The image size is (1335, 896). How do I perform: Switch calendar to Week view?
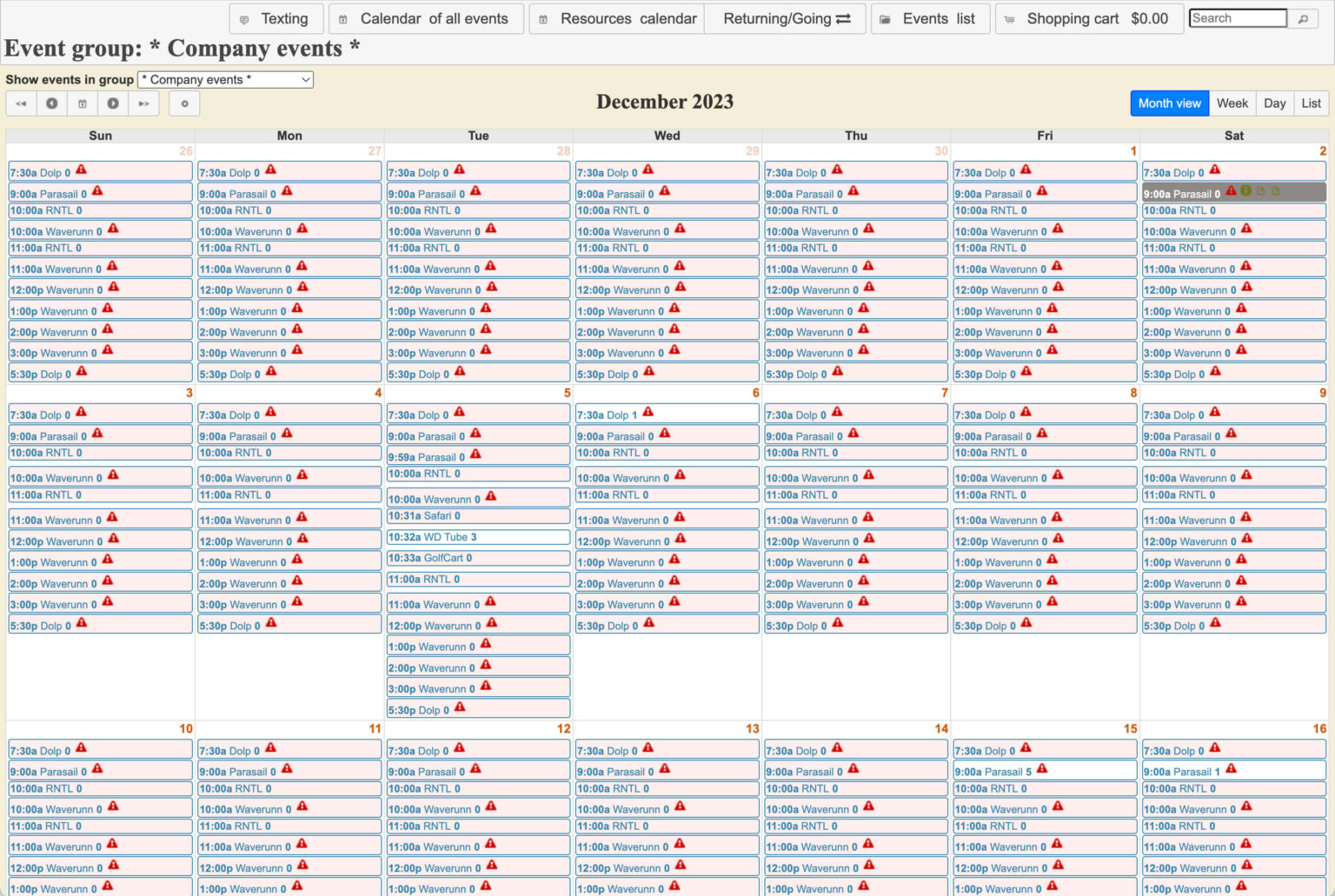click(1232, 103)
